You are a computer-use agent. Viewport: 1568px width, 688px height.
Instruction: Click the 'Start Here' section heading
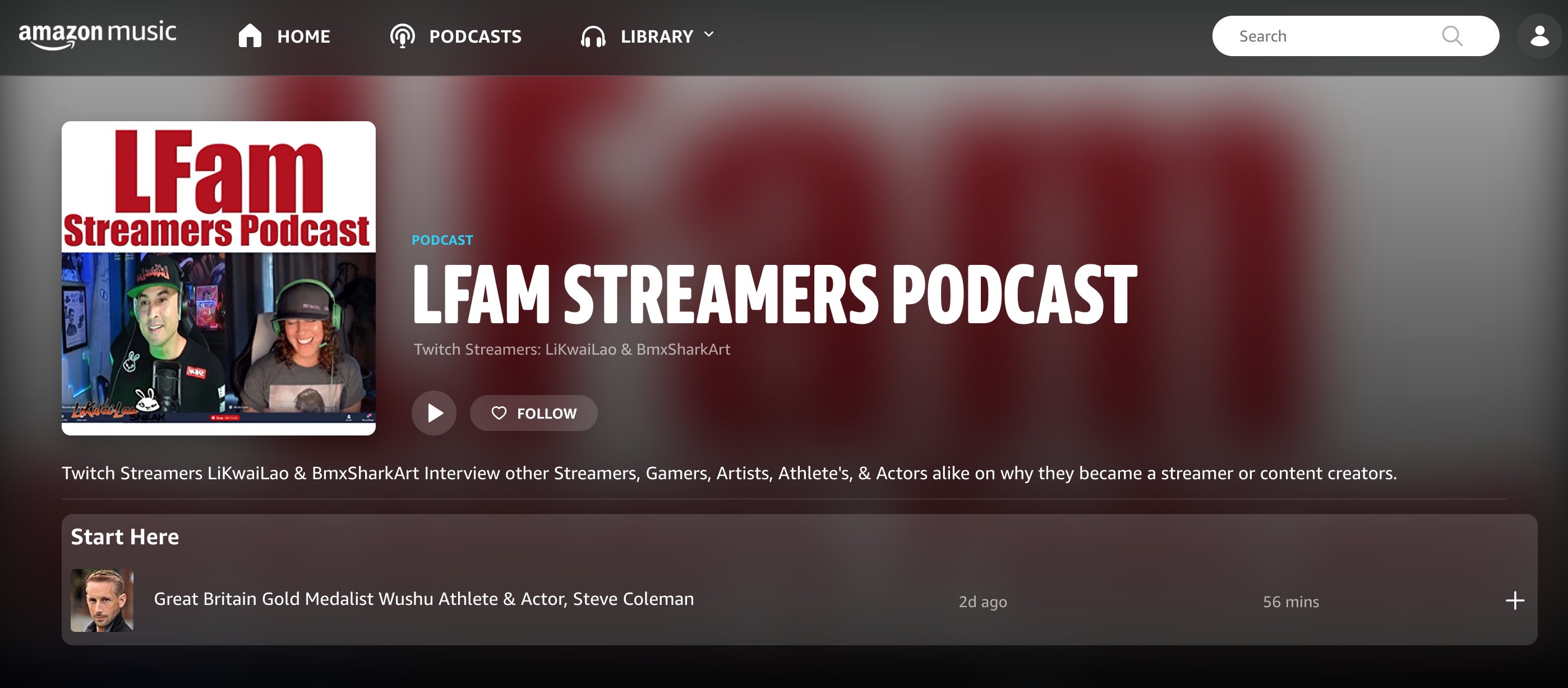pyautogui.click(x=125, y=536)
